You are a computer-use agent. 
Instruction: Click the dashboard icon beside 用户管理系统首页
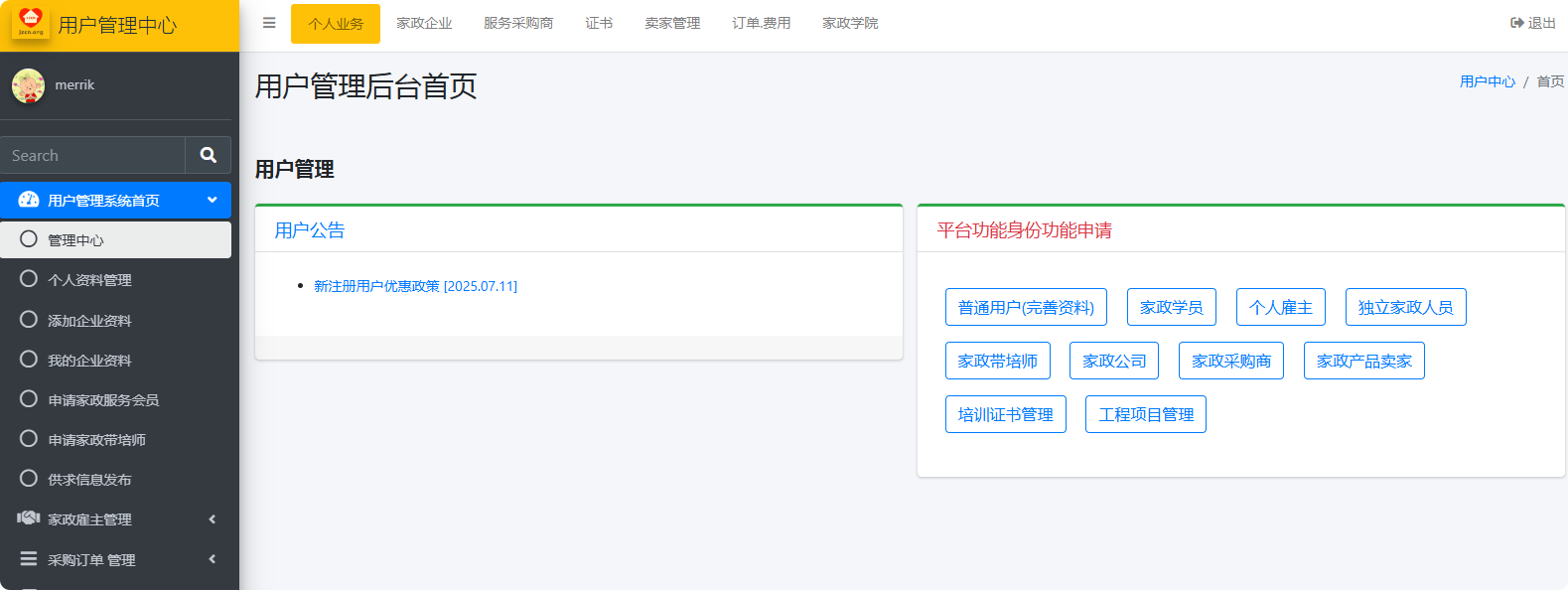click(29, 200)
